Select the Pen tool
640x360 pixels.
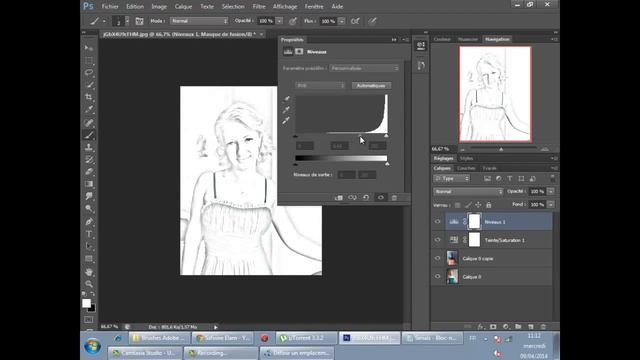point(89,222)
